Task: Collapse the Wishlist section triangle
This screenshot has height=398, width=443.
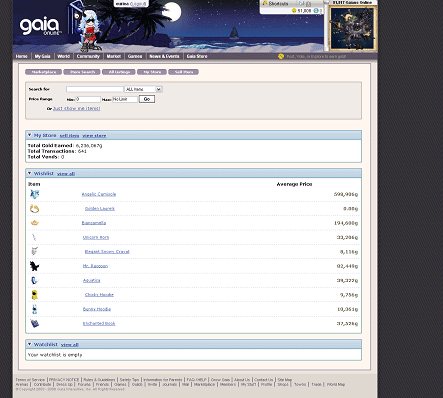Action: click(29, 173)
